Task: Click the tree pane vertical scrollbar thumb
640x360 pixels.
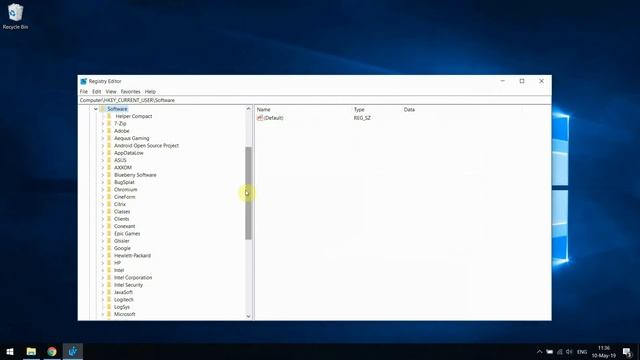Action: (248, 193)
